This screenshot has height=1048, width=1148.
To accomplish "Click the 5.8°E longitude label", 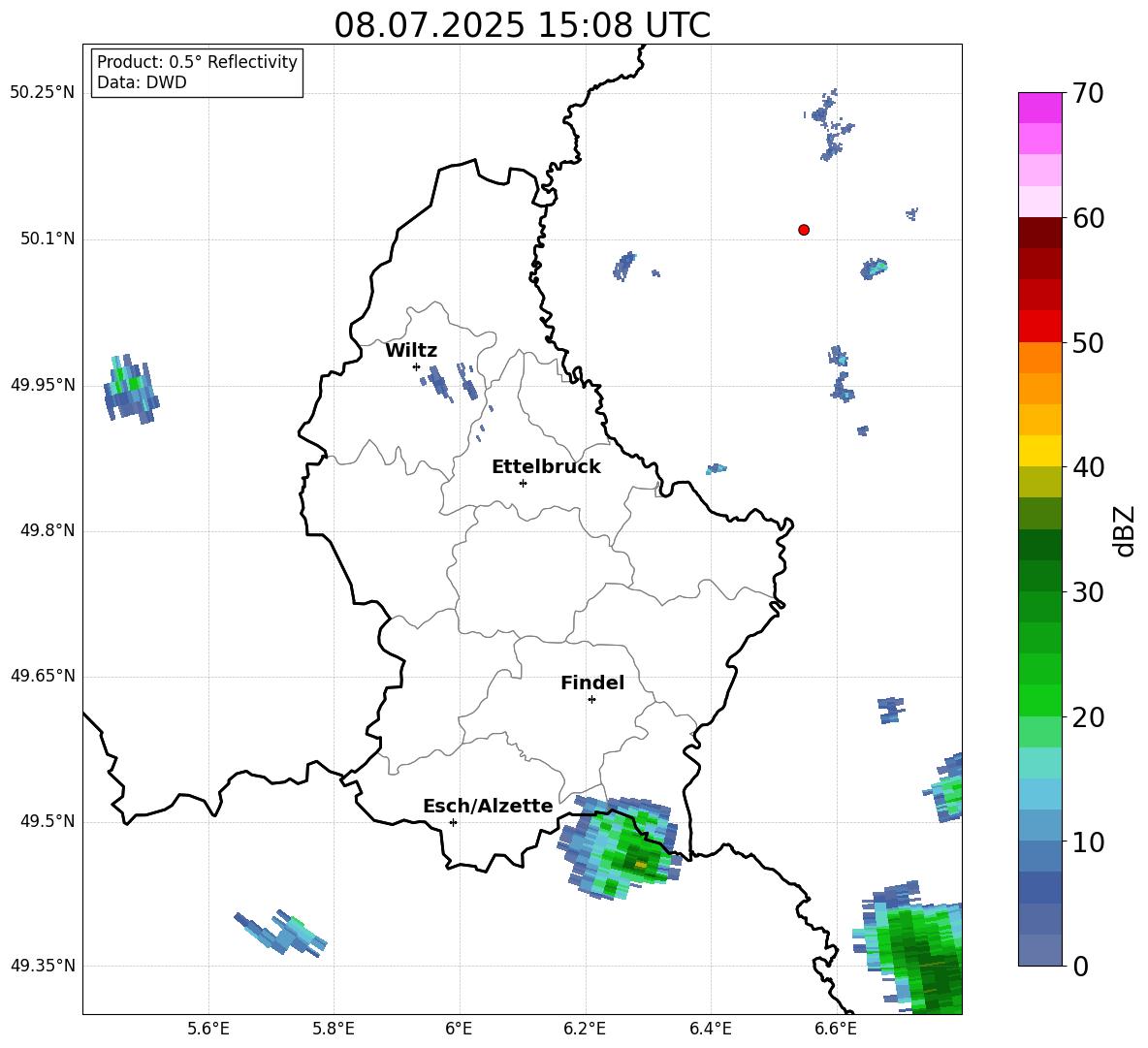I will click(x=334, y=1029).
